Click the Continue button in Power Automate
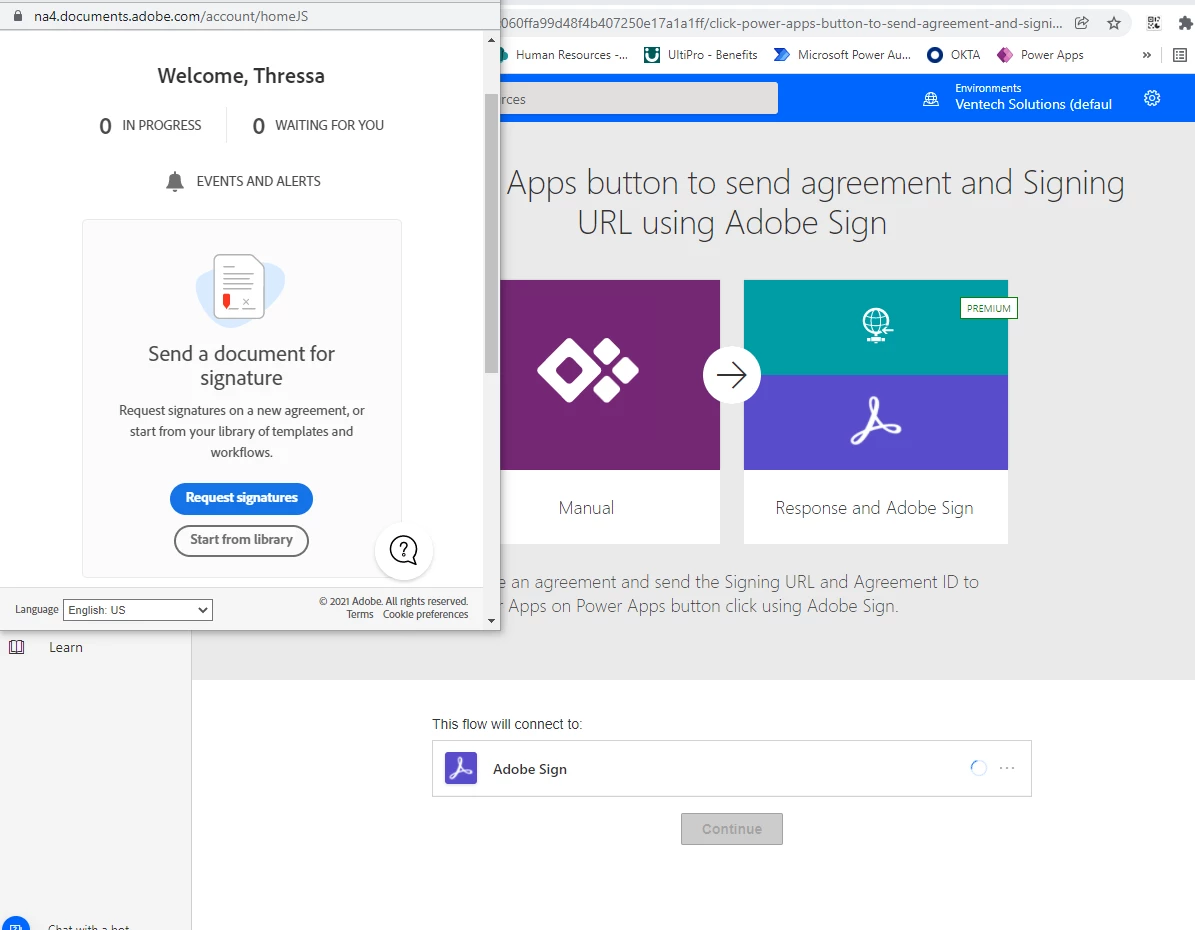This screenshot has width=1195, height=930. [732, 829]
